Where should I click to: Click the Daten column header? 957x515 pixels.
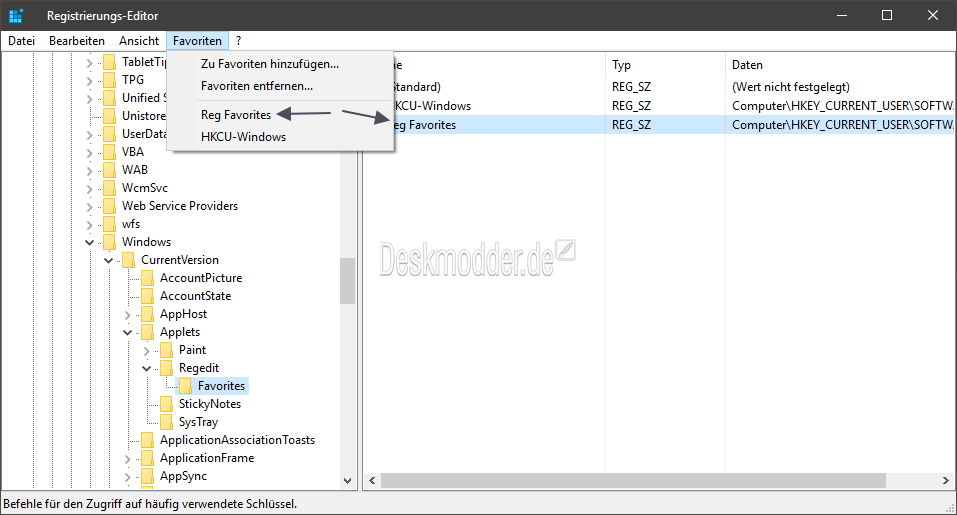pyautogui.click(x=839, y=65)
